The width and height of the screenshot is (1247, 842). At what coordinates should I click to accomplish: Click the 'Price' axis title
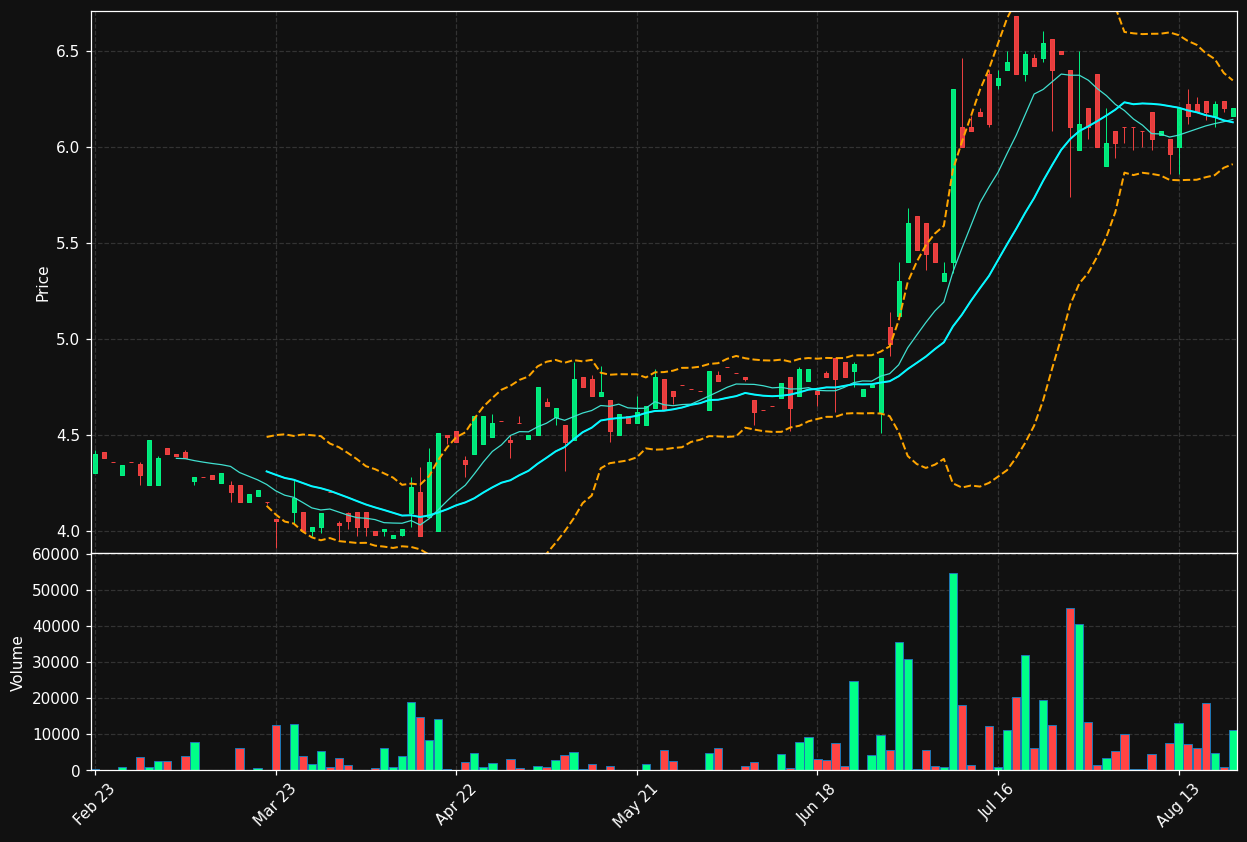pos(43,283)
